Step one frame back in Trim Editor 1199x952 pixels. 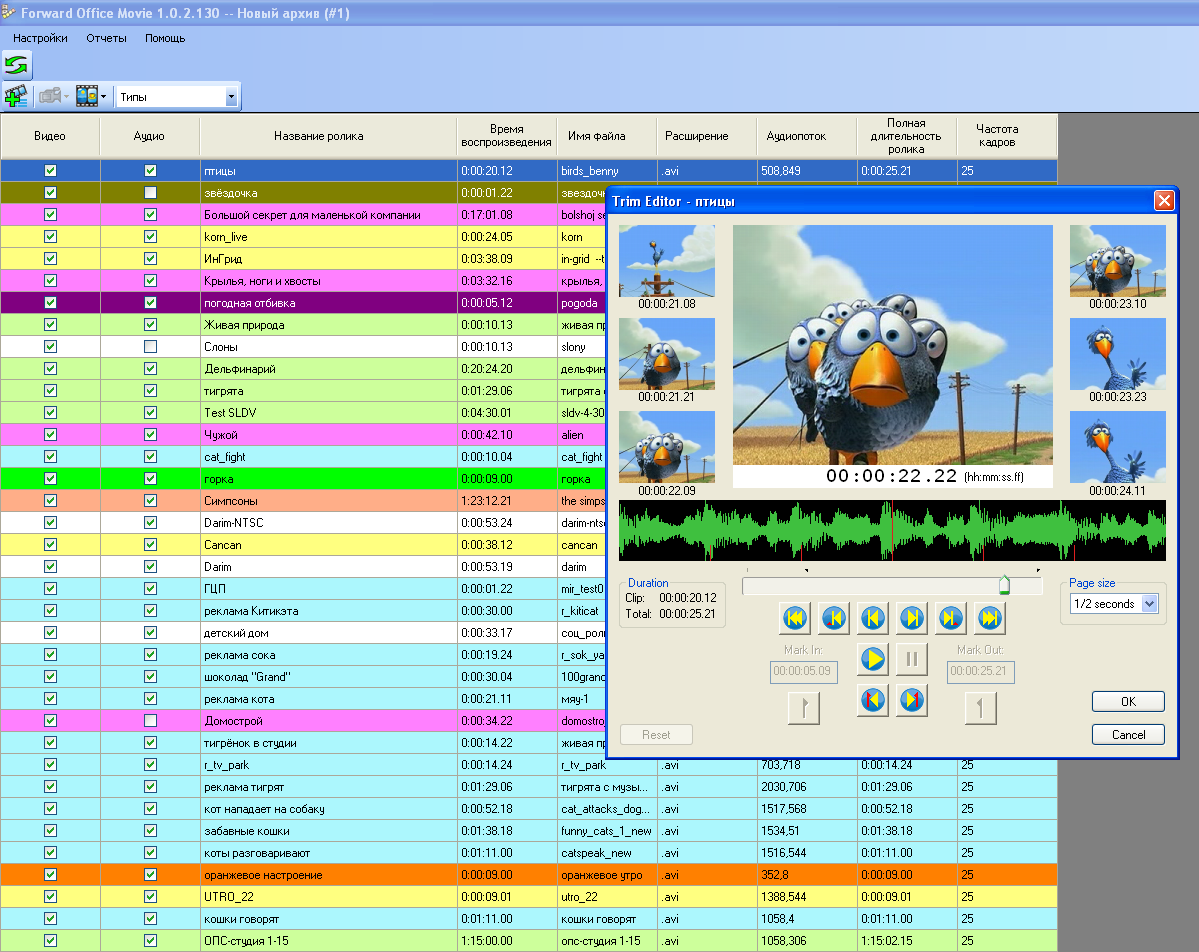pyautogui.click(x=873, y=619)
